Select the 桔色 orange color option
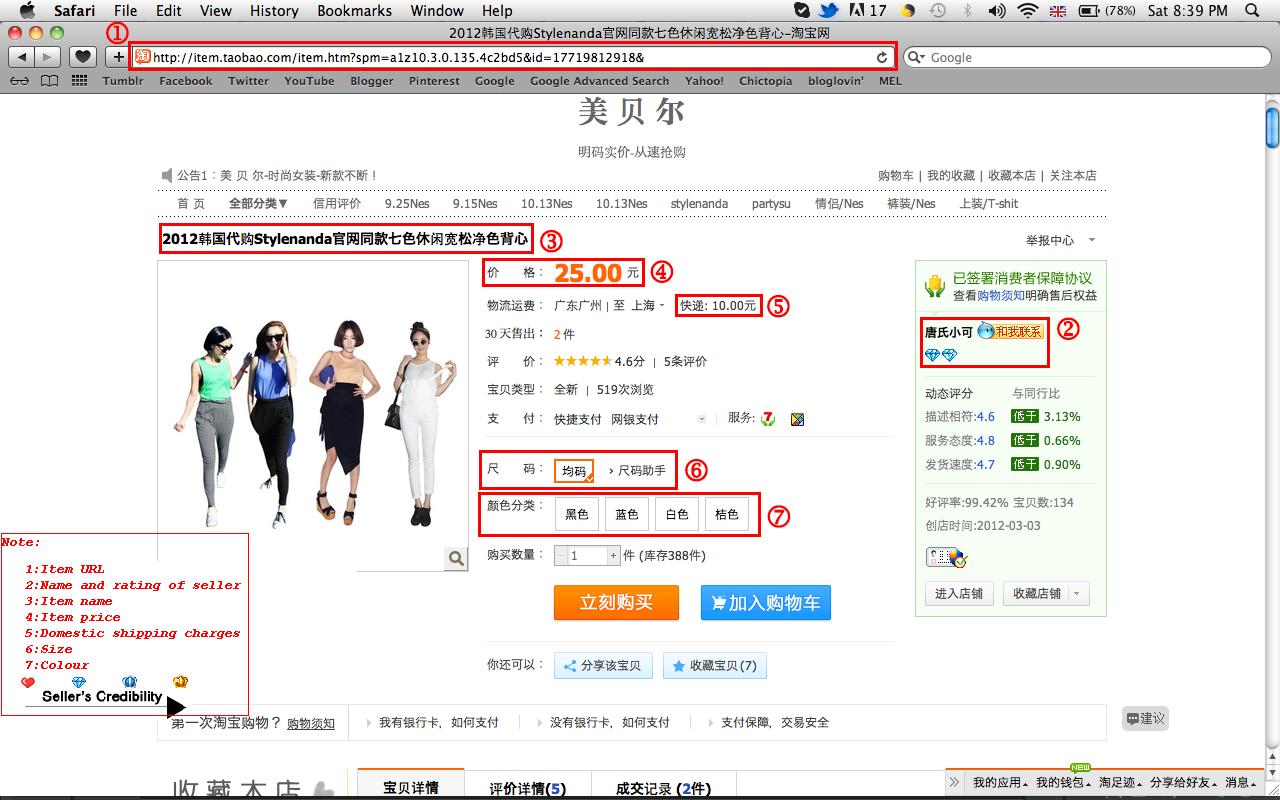1280x800 pixels. pyautogui.click(x=727, y=513)
